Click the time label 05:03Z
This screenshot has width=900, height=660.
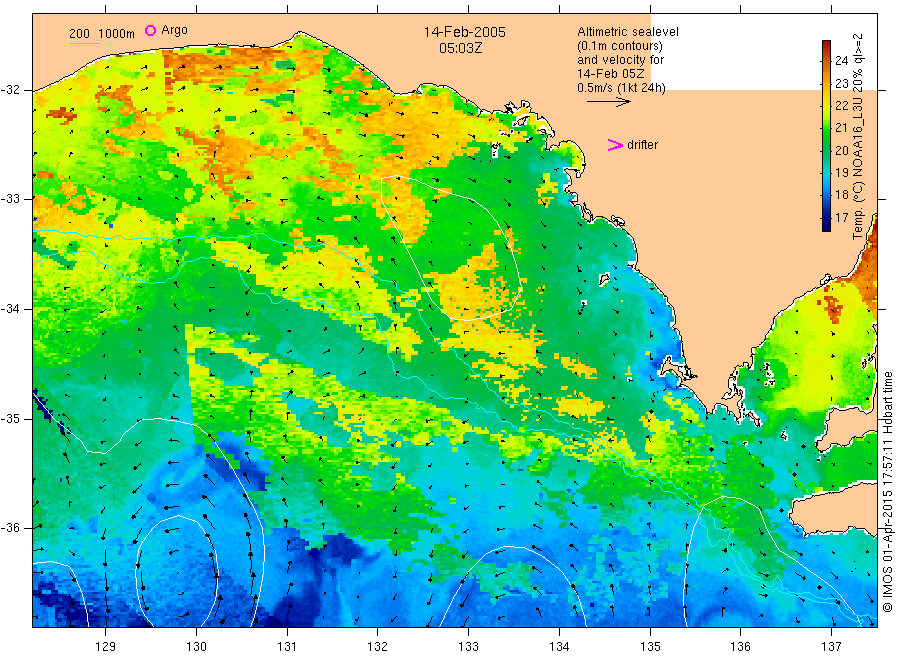(460, 48)
